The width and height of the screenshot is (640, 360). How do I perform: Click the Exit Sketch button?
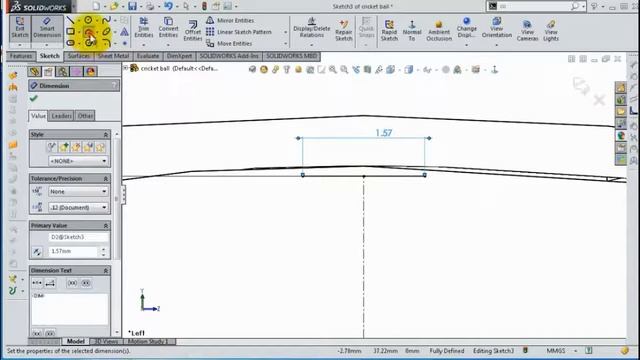pos(20,28)
